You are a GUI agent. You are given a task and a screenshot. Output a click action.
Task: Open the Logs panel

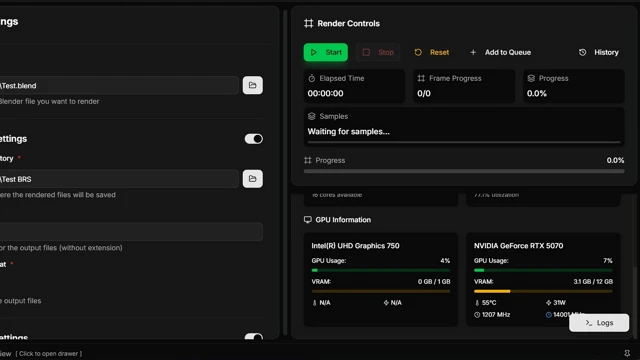coord(599,323)
